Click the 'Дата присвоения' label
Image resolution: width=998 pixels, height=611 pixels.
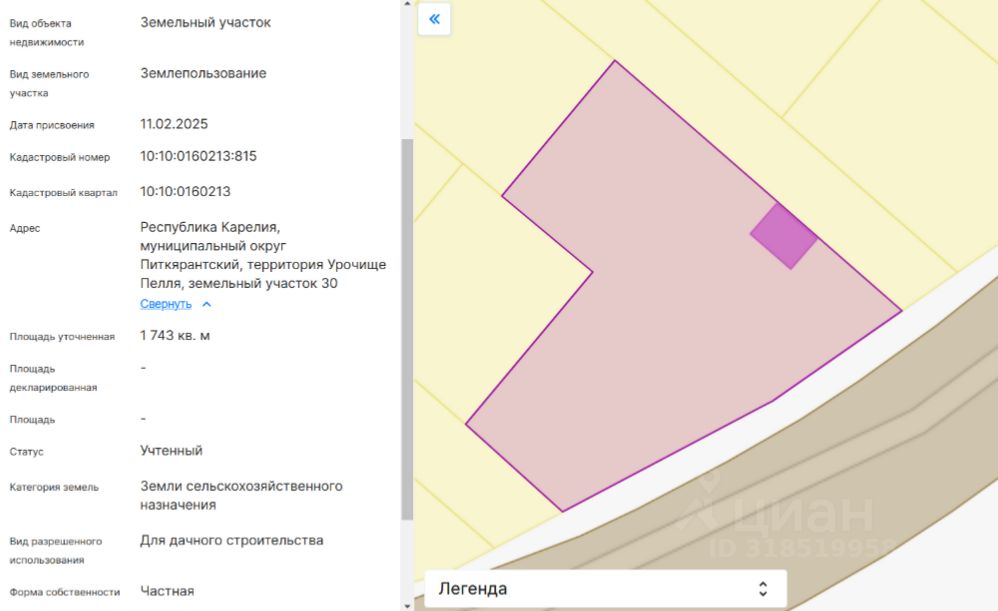coord(52,125)
